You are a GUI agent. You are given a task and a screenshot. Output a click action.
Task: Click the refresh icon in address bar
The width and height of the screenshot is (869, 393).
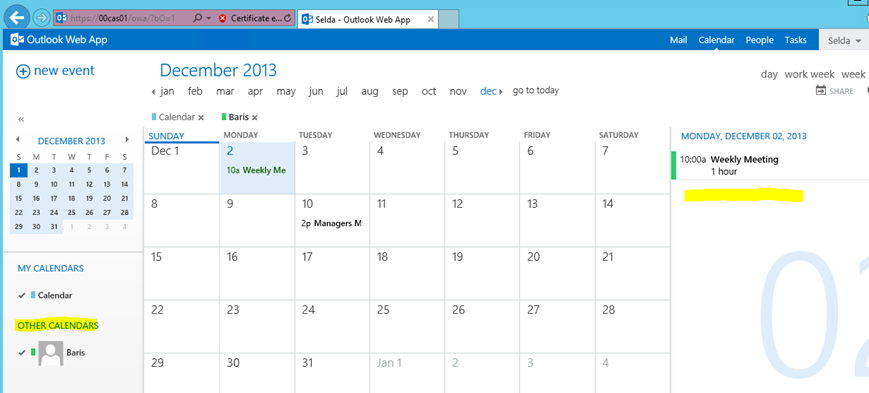click(287, 18)
